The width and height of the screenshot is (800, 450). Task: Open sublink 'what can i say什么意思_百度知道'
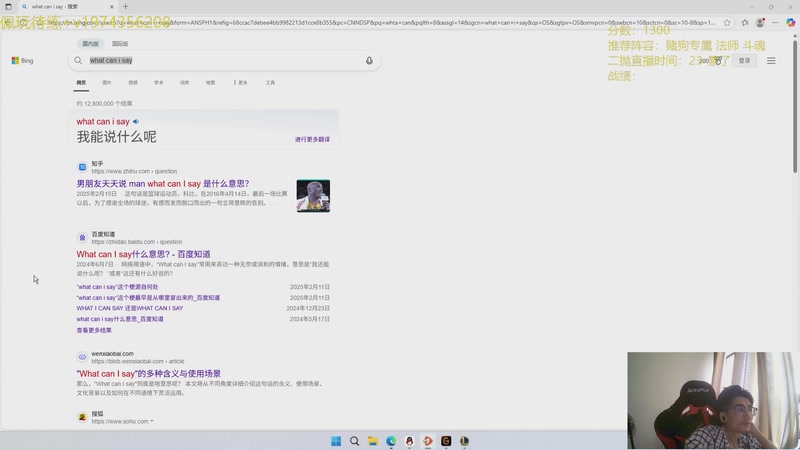(x=120, y=319)
